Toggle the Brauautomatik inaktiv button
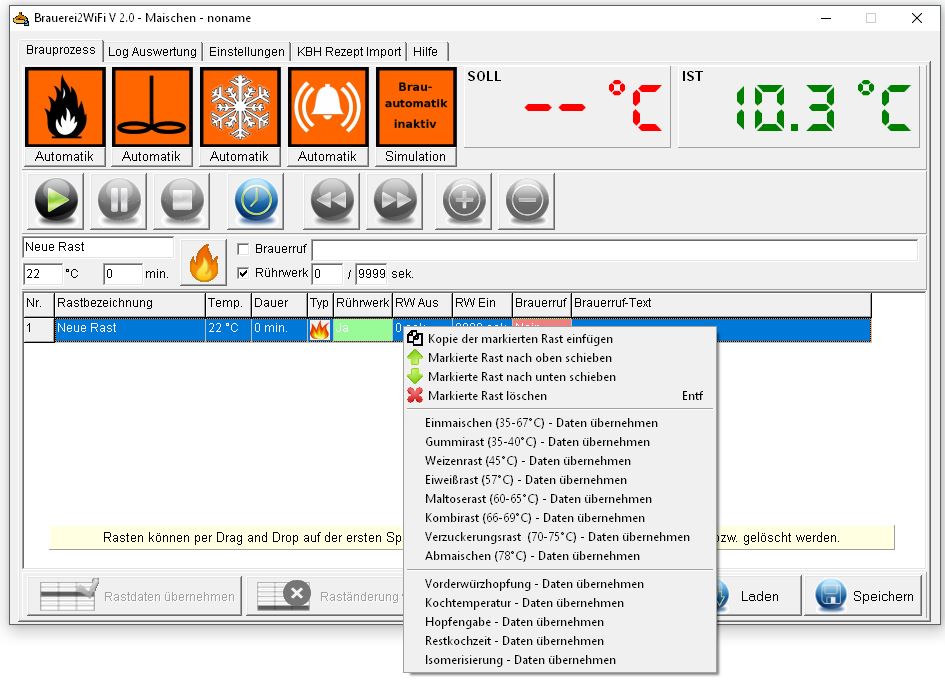 pyautogui.click(x=416, y=107)
